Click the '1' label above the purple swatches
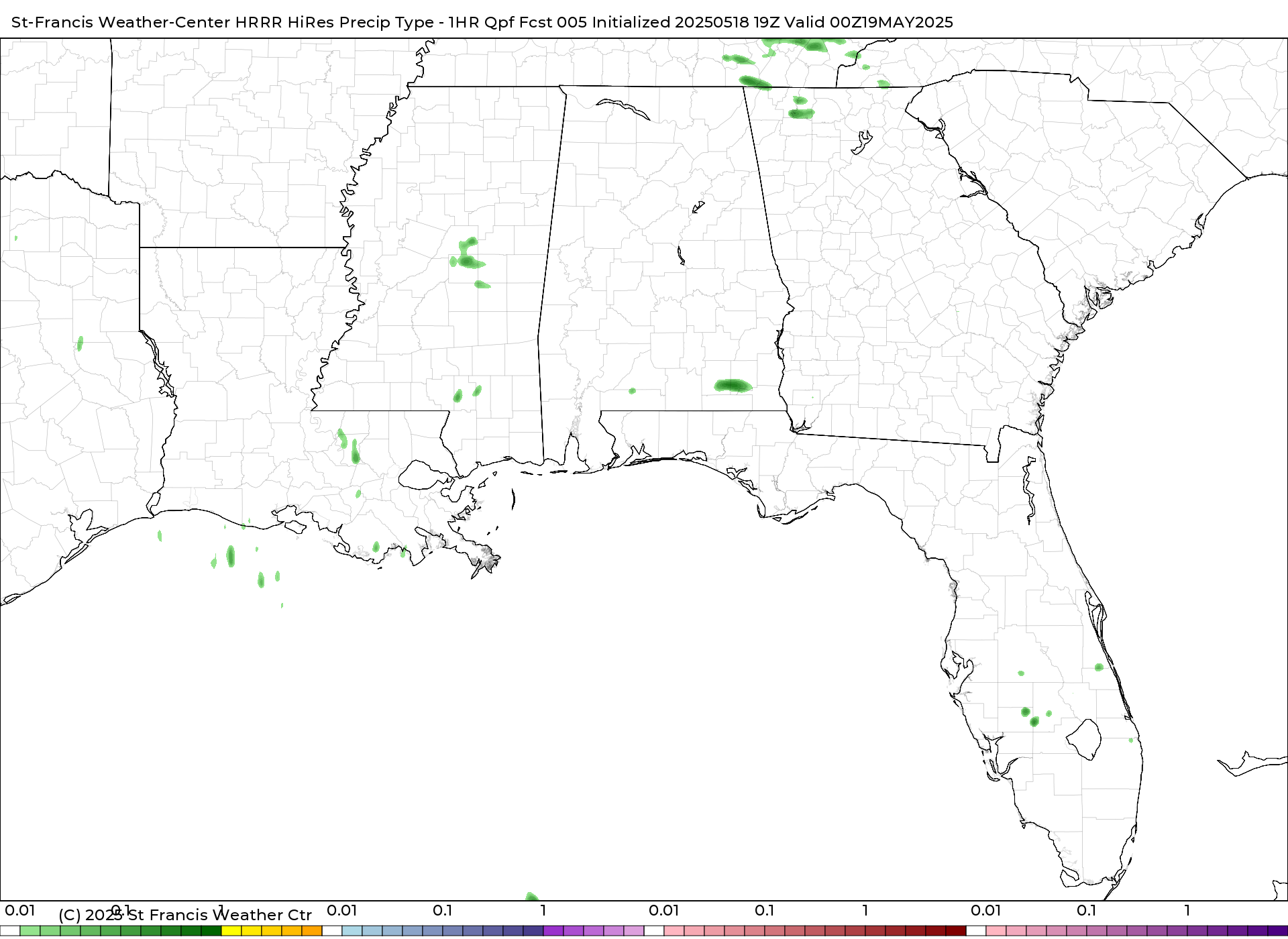Viewport: 1288px width, 939px height. click(x=543, y=910)
